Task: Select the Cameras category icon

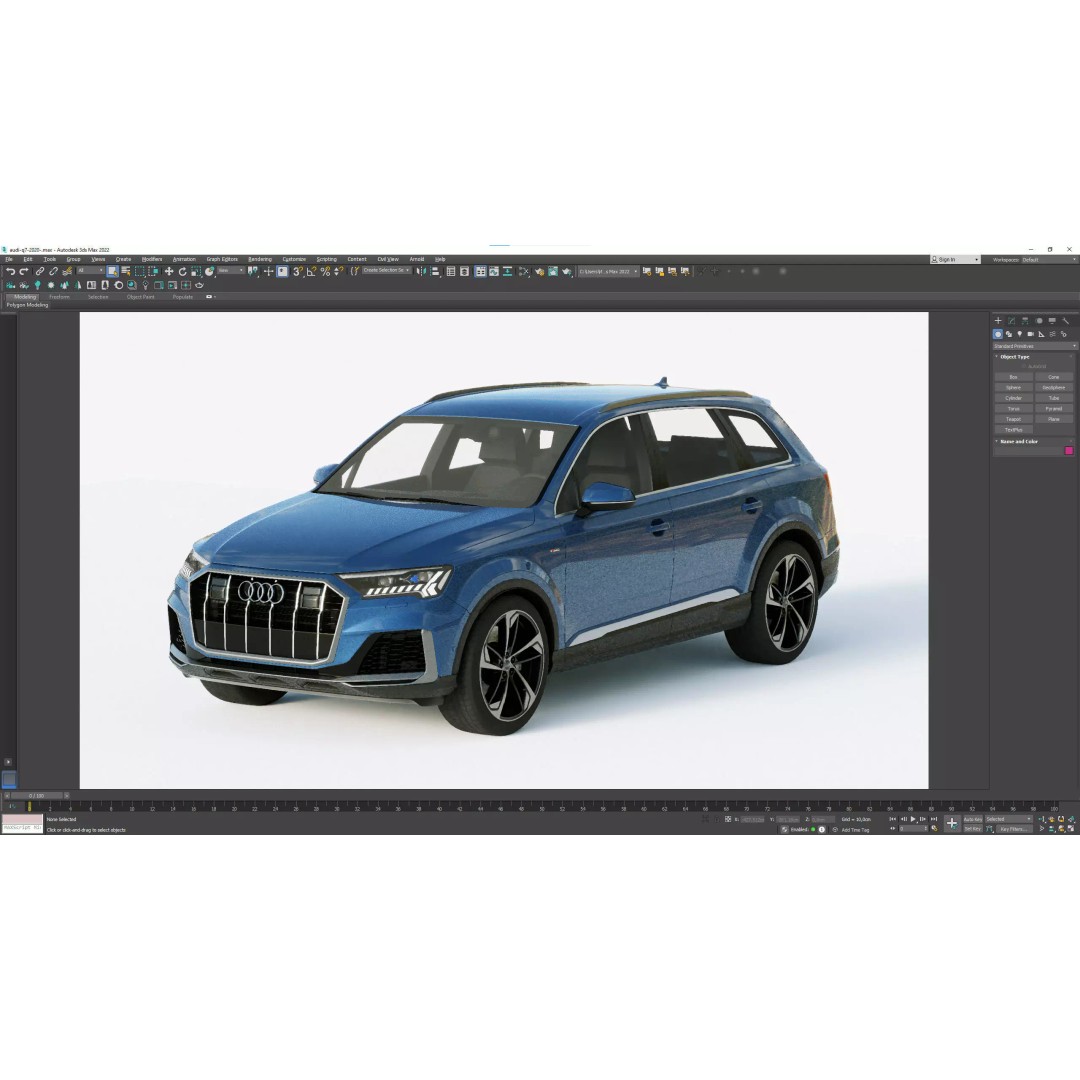Action: [1030, 334]
